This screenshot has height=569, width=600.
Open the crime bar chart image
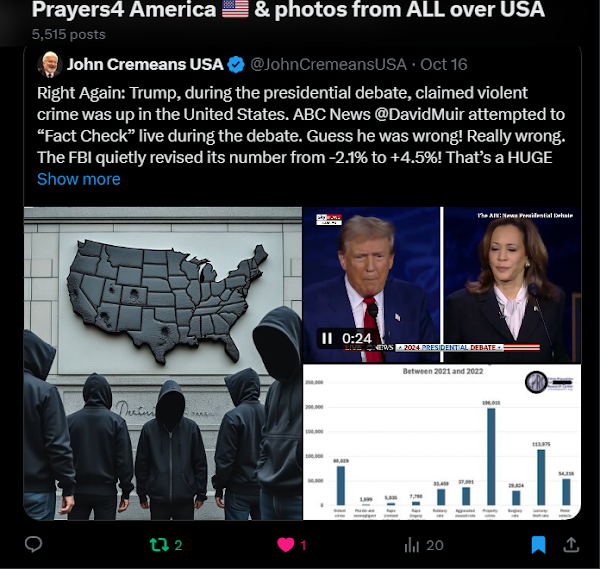click(x=442, y=442)
